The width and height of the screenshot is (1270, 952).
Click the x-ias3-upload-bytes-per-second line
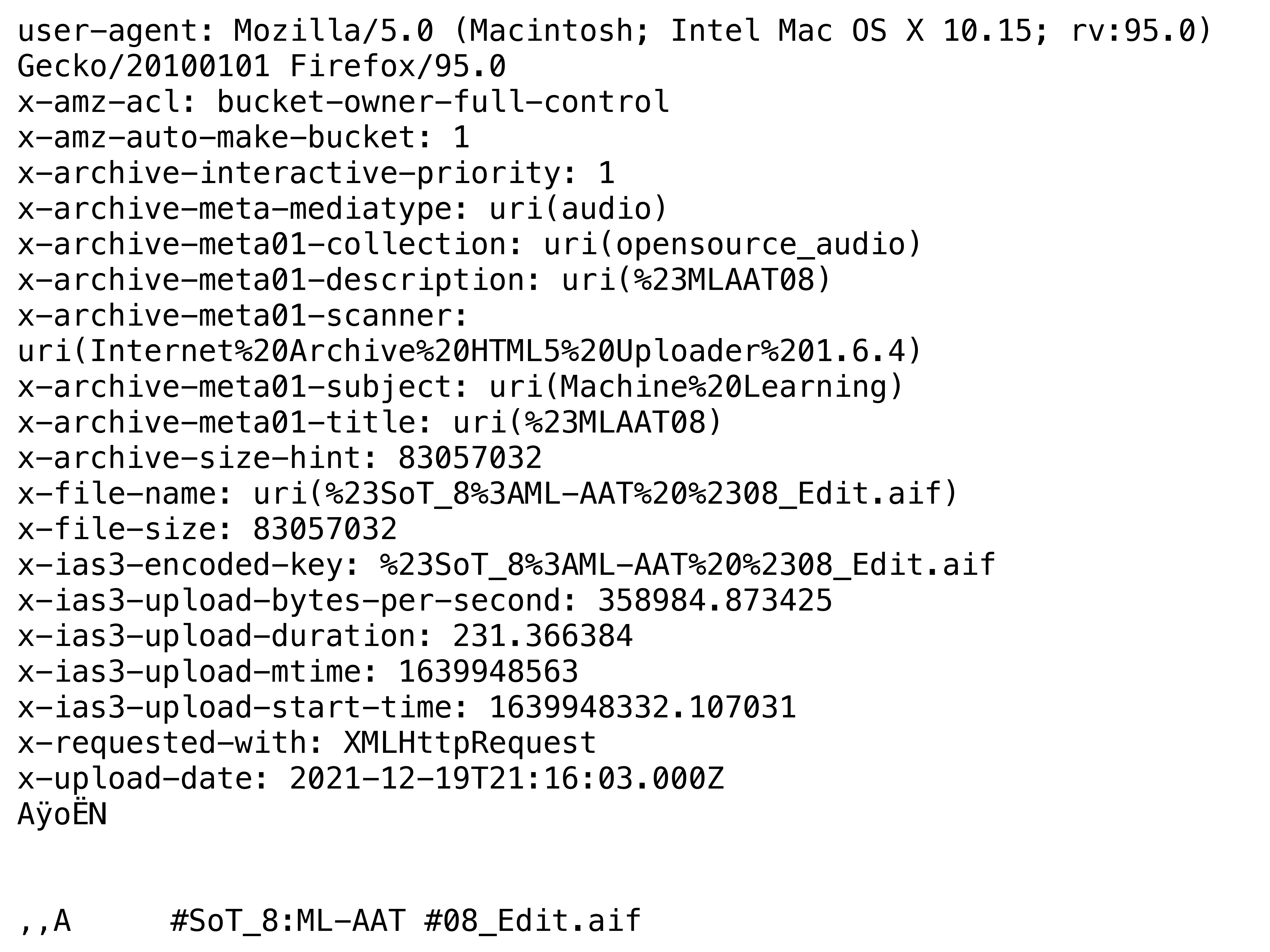(x=425, y=600)
